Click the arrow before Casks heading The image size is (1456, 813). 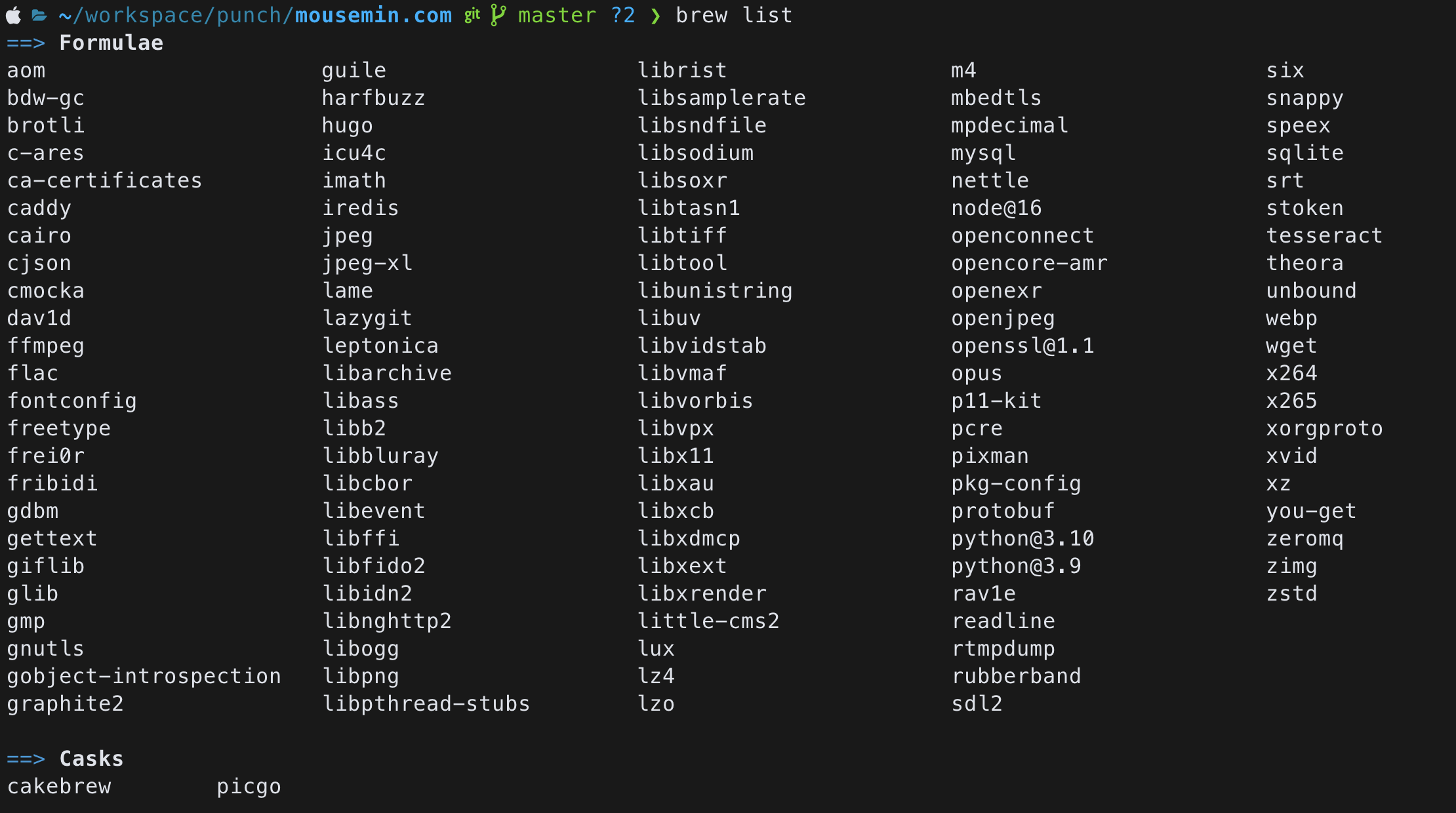click(26, 759)
